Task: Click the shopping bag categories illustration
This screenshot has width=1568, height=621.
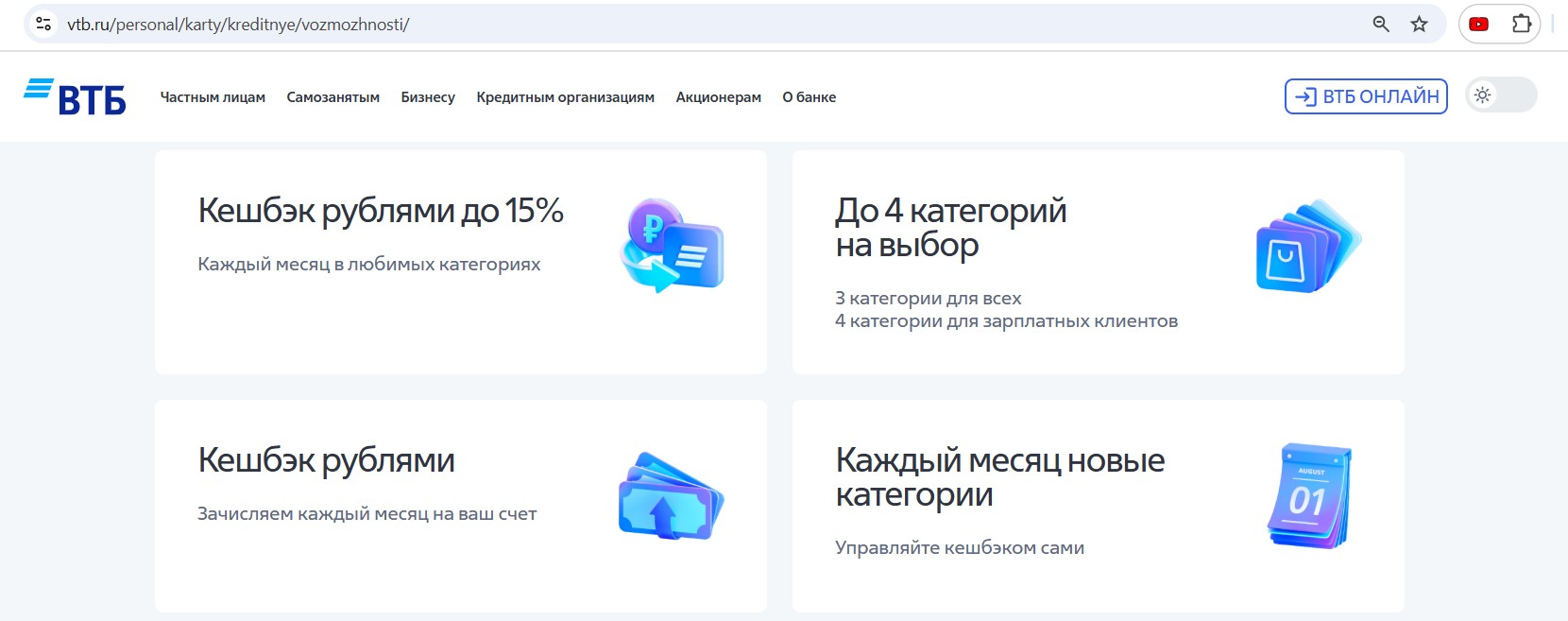Action: pyautogui.click(x=1308, y=247)
